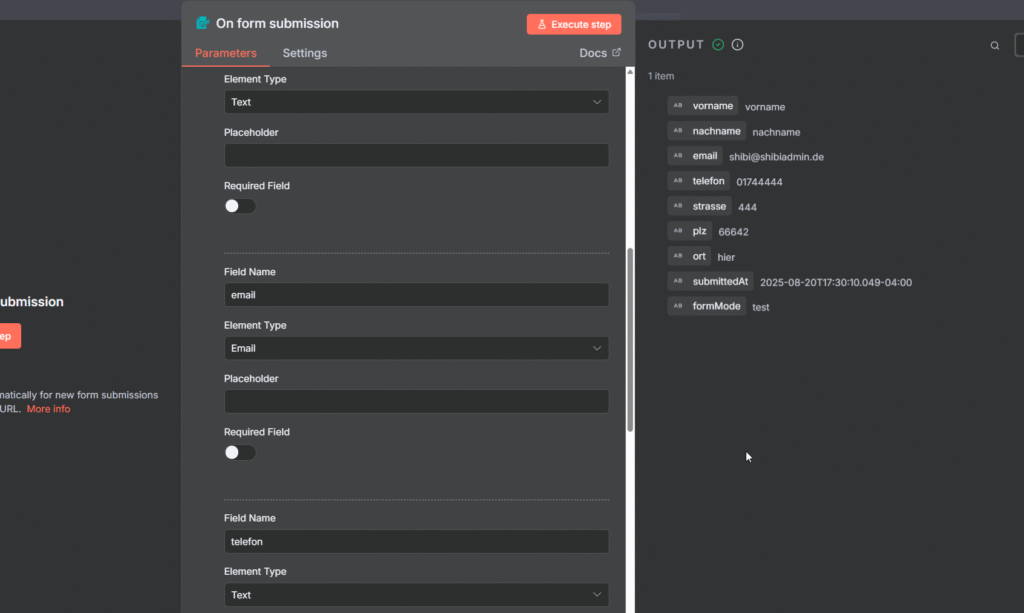Expand the topmost Element Type Text dropdown
Viewport: 1024px width, 613px height.
(x=416, y=102)
